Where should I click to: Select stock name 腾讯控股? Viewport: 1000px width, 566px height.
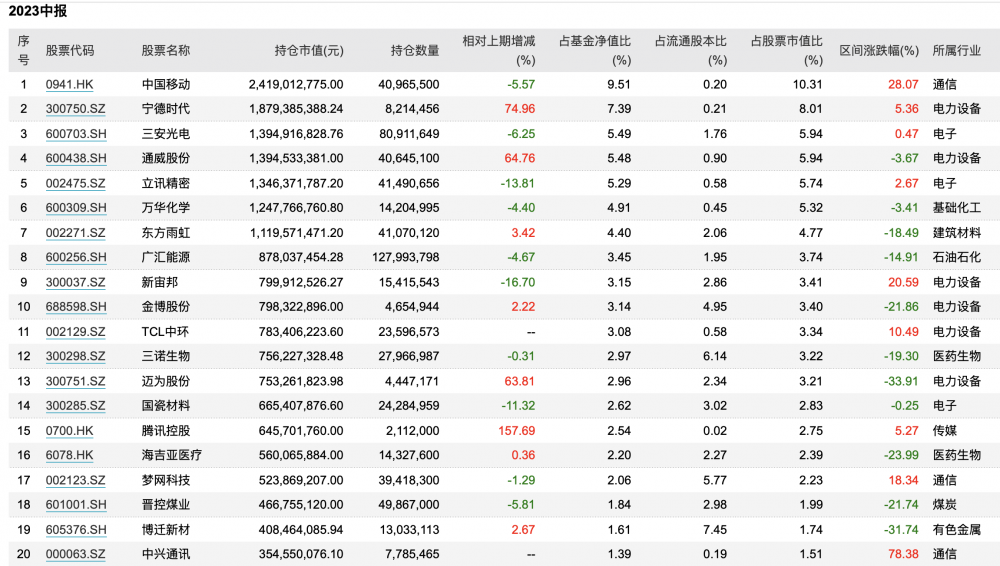point(166,431)
